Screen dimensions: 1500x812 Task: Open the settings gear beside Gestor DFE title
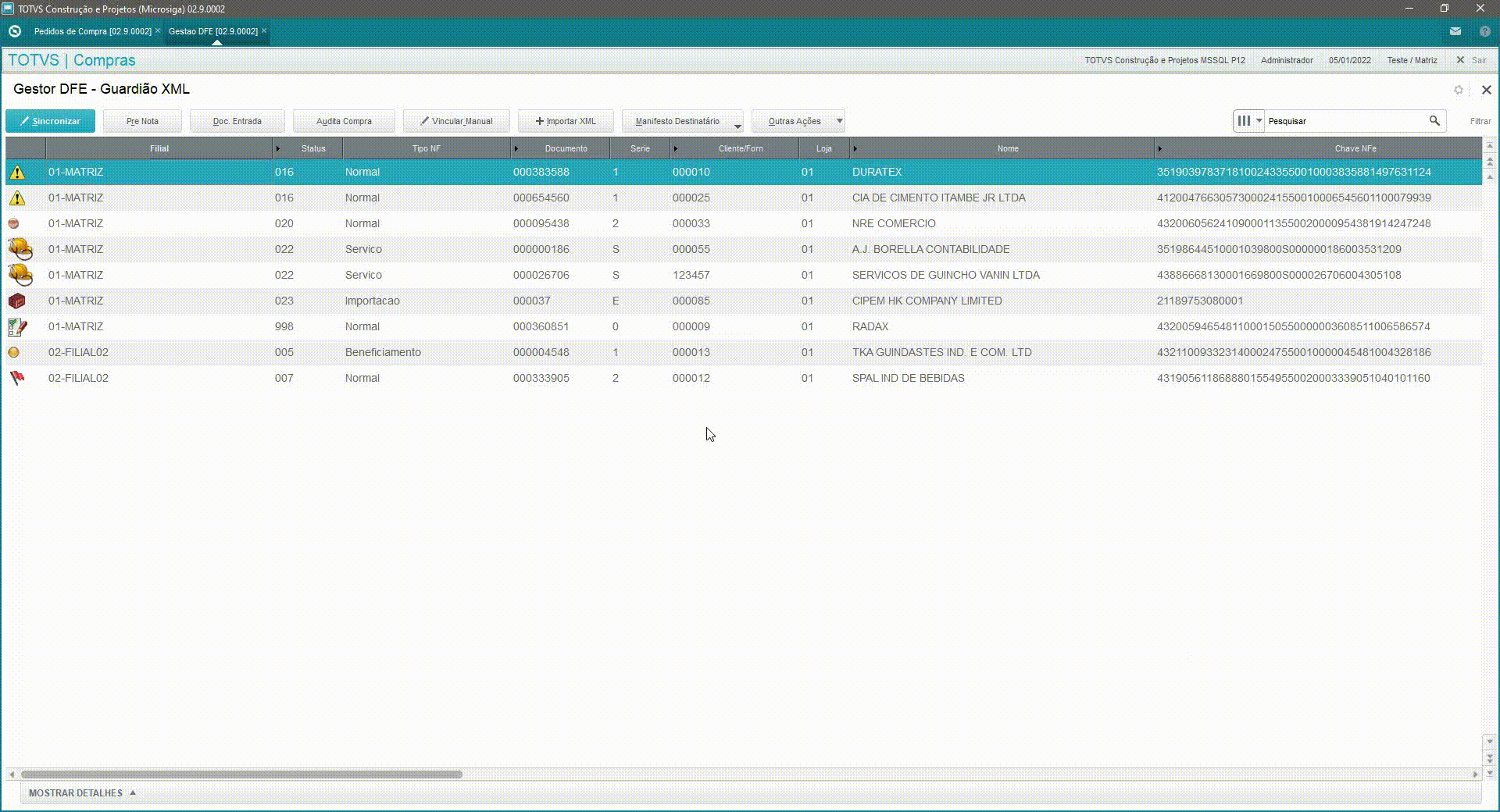point(1459,90)
